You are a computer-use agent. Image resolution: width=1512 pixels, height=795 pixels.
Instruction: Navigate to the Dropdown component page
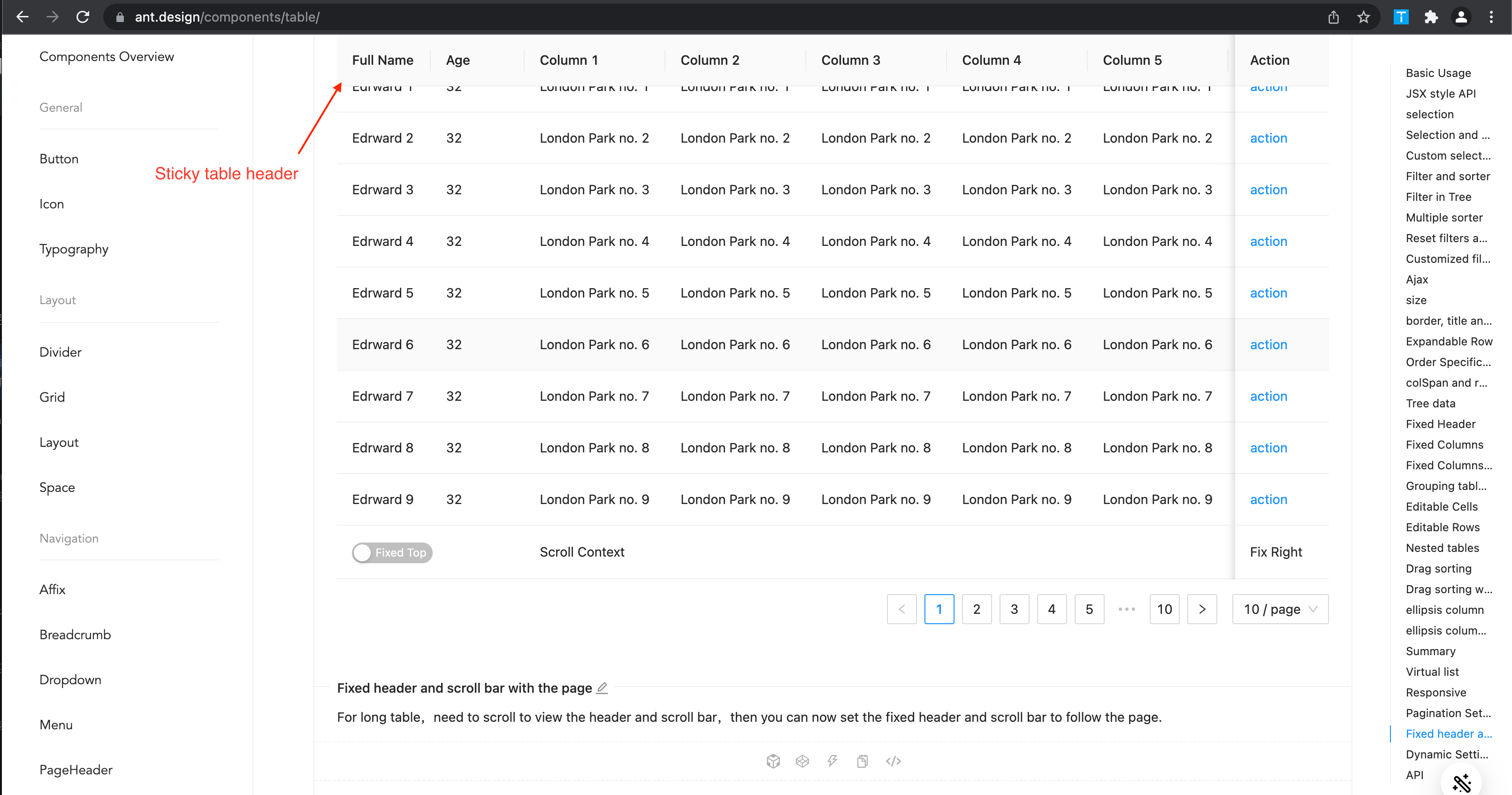70,680
